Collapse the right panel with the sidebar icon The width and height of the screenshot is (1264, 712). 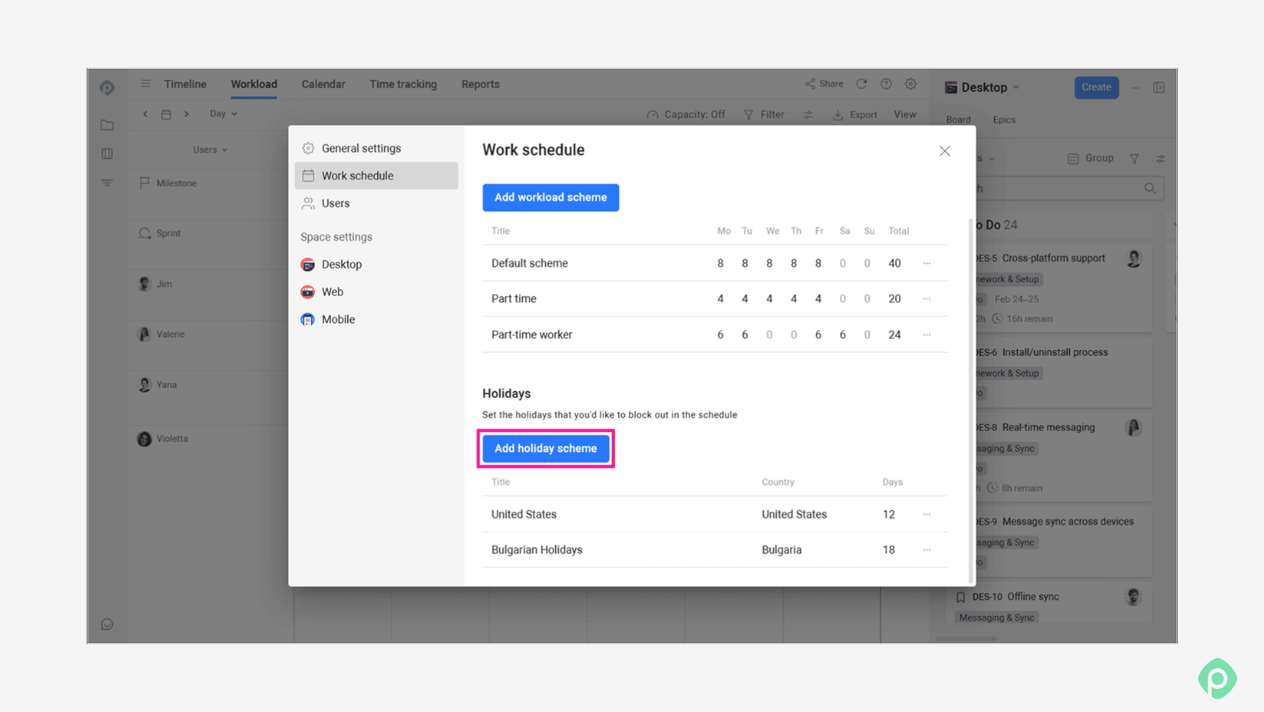tap(1159, 88)
